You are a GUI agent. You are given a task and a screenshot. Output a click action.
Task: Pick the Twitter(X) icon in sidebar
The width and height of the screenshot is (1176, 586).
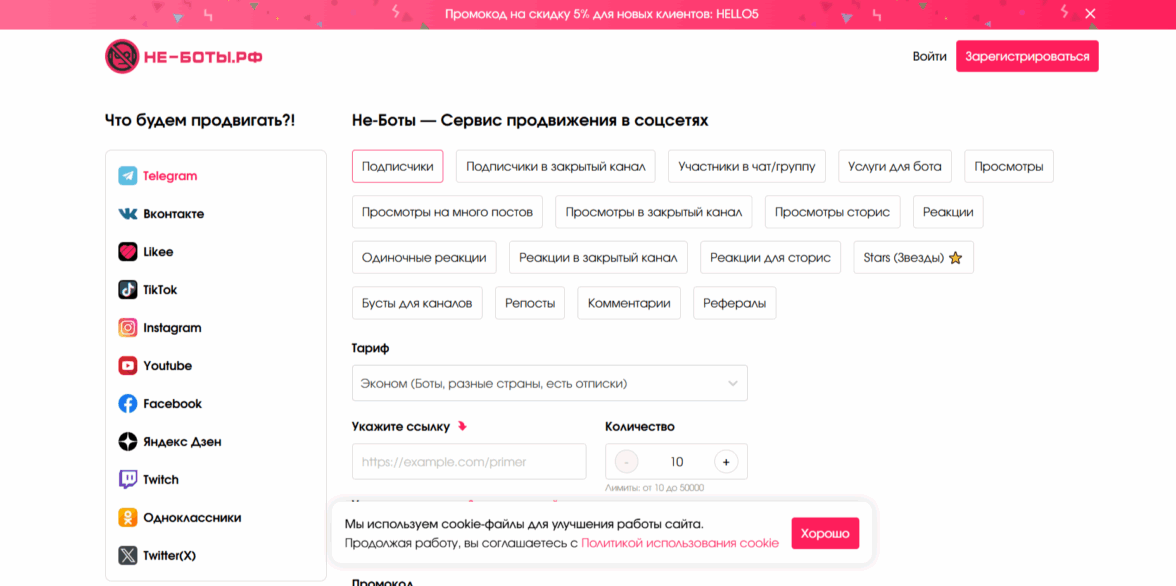(x=128, y=556)
